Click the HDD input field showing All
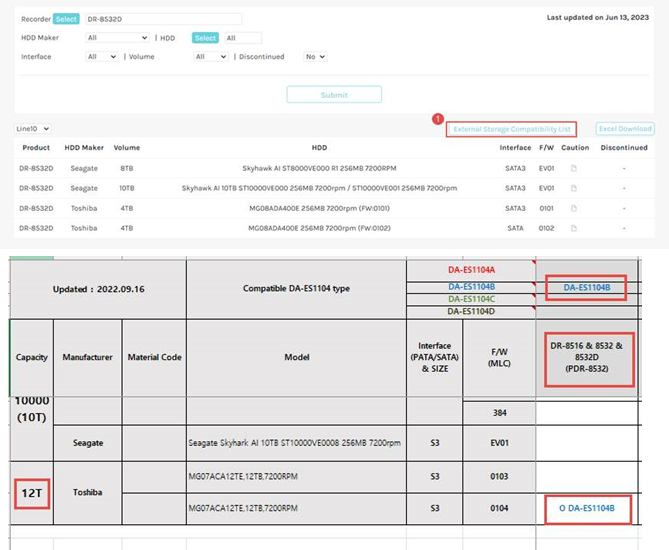This screenshot has height=550, width=669. pyautogui.click(x=243, y=38)
